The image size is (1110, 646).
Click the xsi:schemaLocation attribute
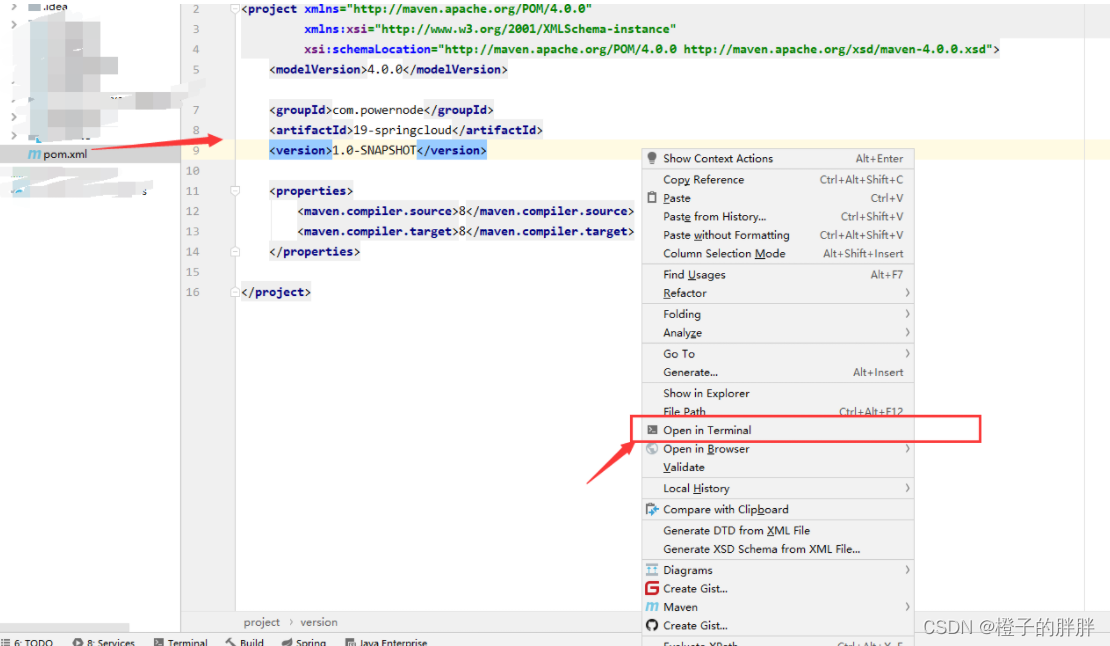(x=367, y=49)
